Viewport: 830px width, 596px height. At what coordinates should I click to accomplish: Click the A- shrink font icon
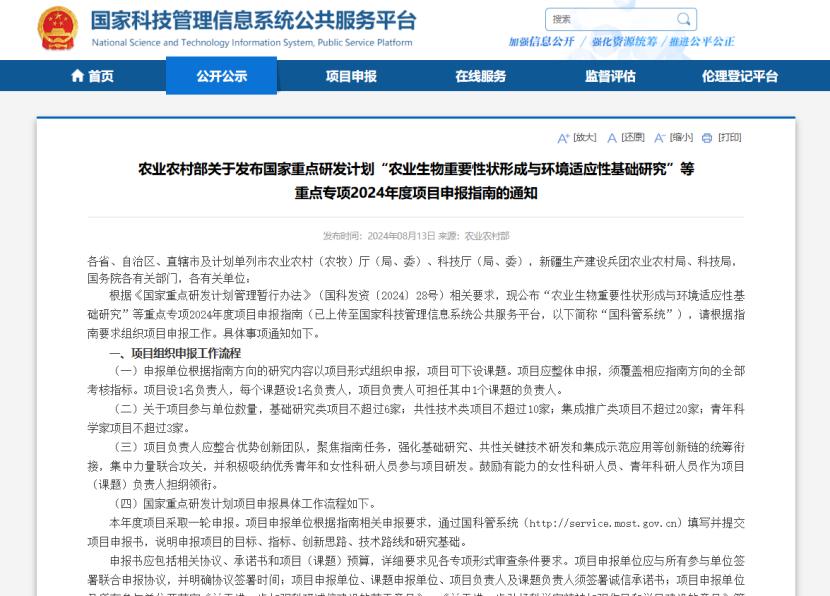[x=660, y=138]
